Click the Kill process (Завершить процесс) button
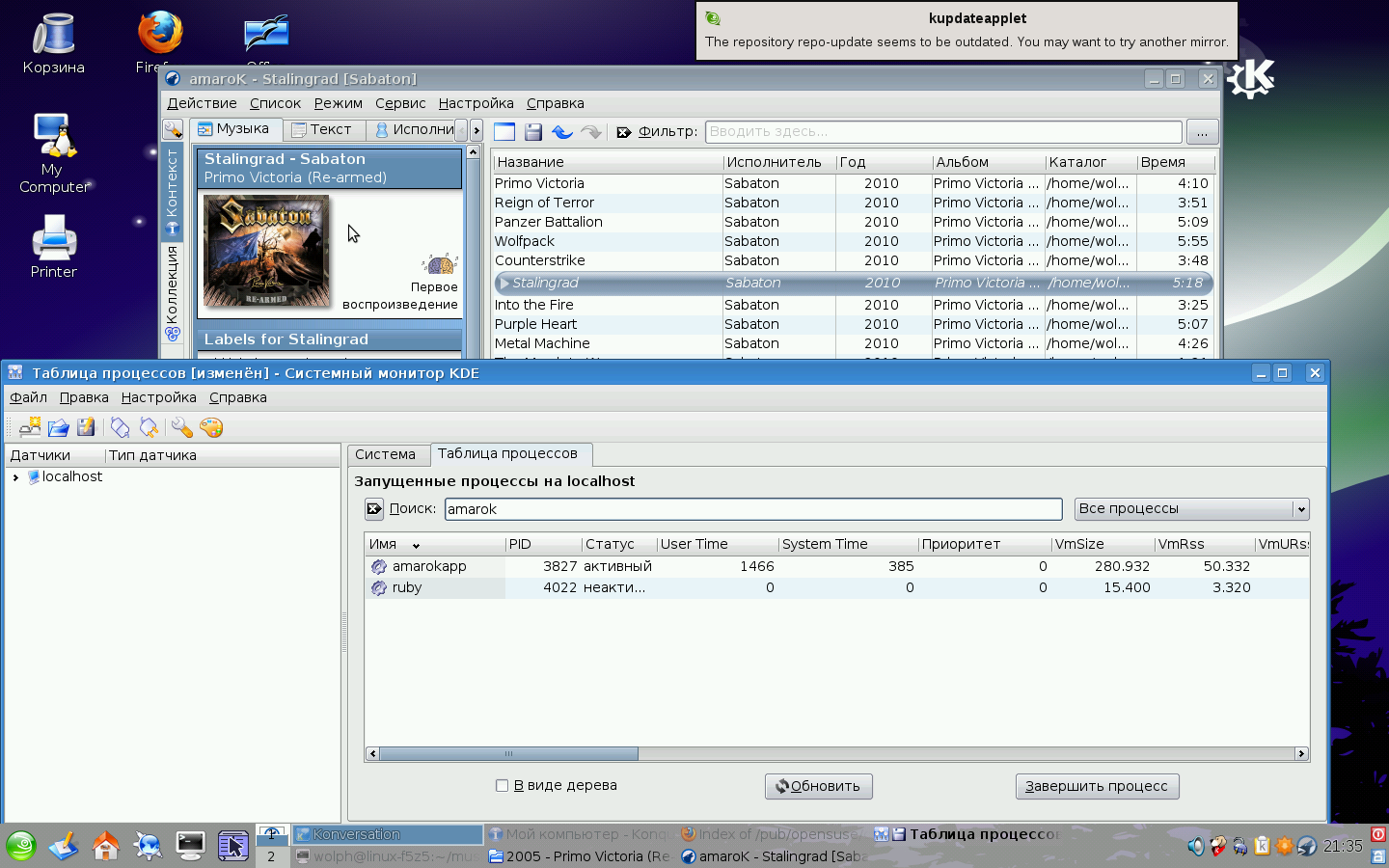Image resolution: width=1389 pixels, height=868 pixels. point(1097,786)
